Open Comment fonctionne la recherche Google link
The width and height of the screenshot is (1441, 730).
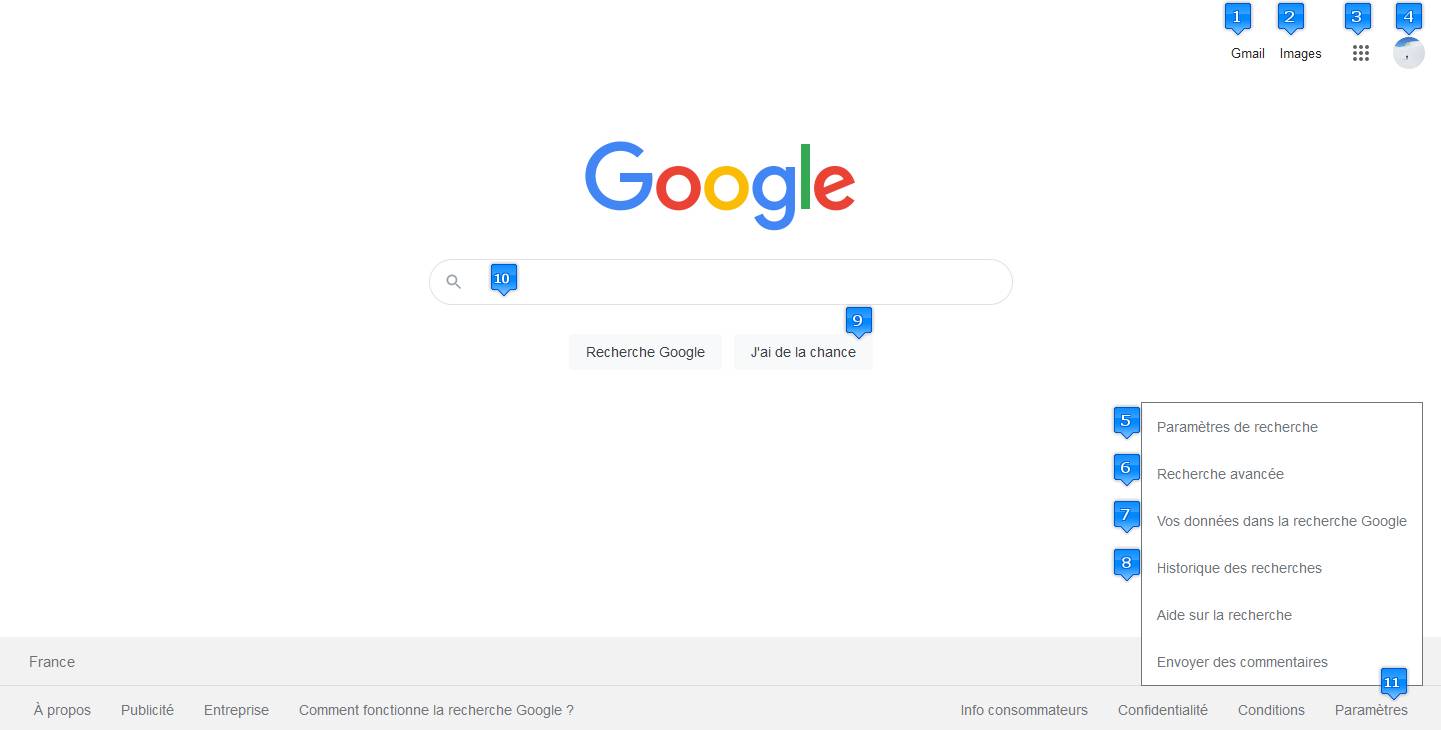(436, 710)
